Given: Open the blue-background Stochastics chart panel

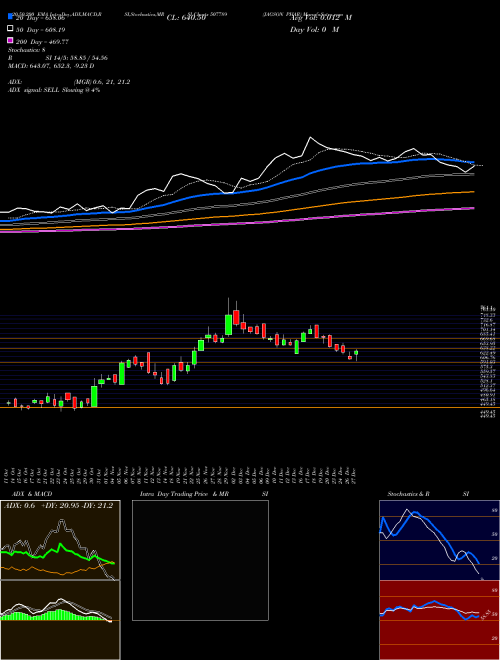Looking at the screenshot, I should point(439,540).
